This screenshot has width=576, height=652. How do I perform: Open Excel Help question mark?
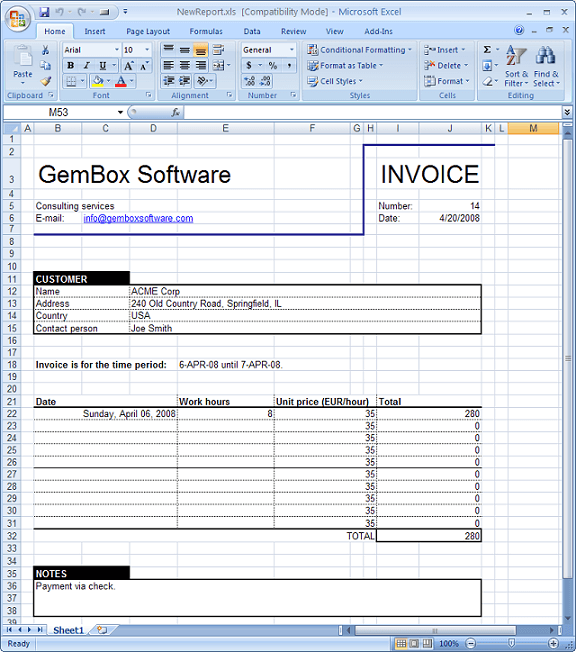[x=519, y=30]
